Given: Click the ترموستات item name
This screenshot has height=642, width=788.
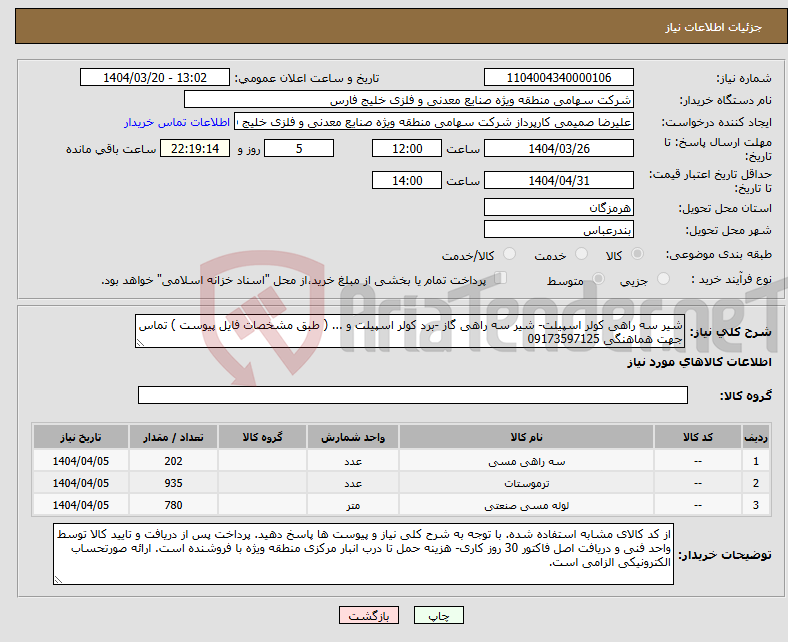Looking at the screenshot, I should [x=526, y=483].
